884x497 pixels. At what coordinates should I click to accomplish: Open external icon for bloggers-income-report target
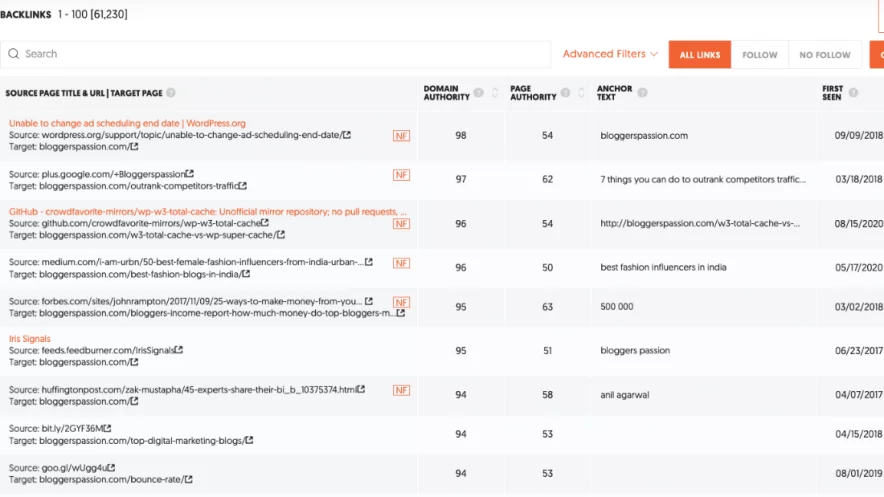pos(401,313)
